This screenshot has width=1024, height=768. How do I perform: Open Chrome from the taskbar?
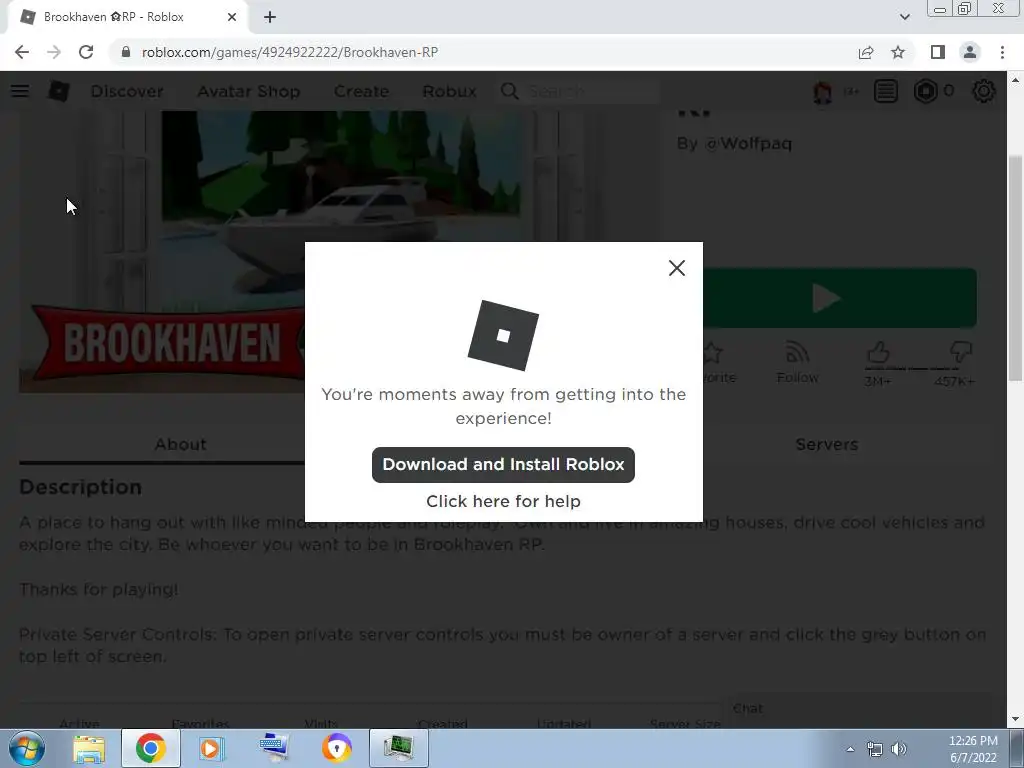click(150, 748)
